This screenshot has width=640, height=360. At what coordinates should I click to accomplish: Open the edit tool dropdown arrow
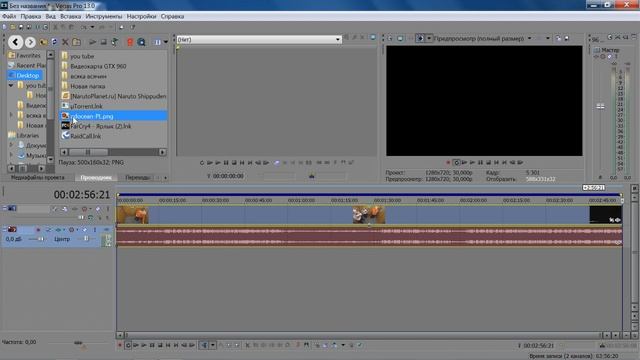click(213, 345)
